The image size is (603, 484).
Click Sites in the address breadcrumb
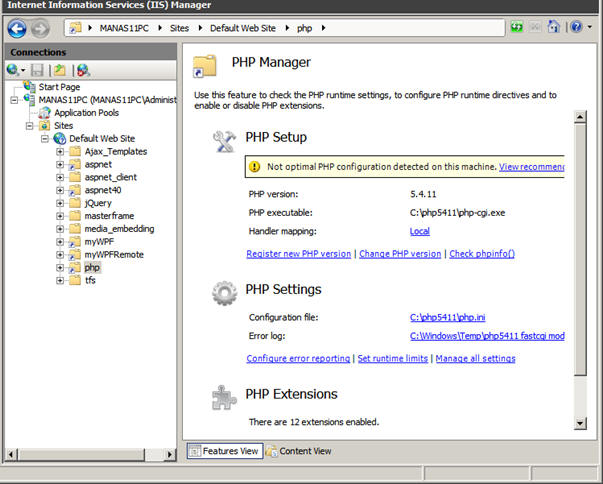(x=180, y=28)
